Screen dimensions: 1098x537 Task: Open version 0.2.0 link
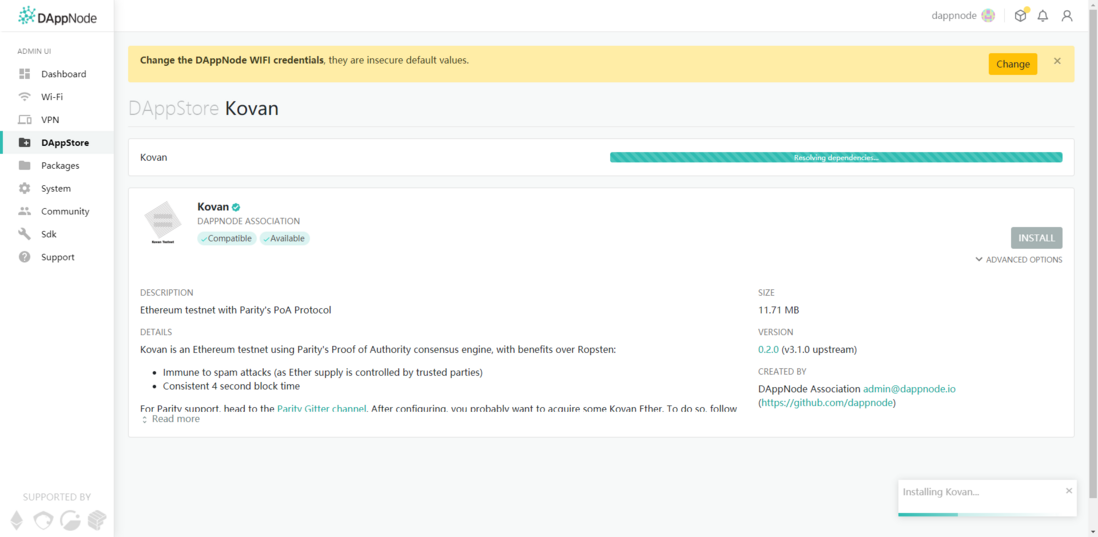point(768,349)
